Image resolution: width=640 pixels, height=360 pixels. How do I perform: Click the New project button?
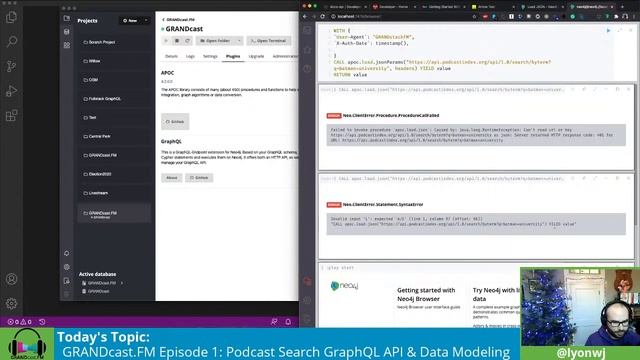pos(130,20)
